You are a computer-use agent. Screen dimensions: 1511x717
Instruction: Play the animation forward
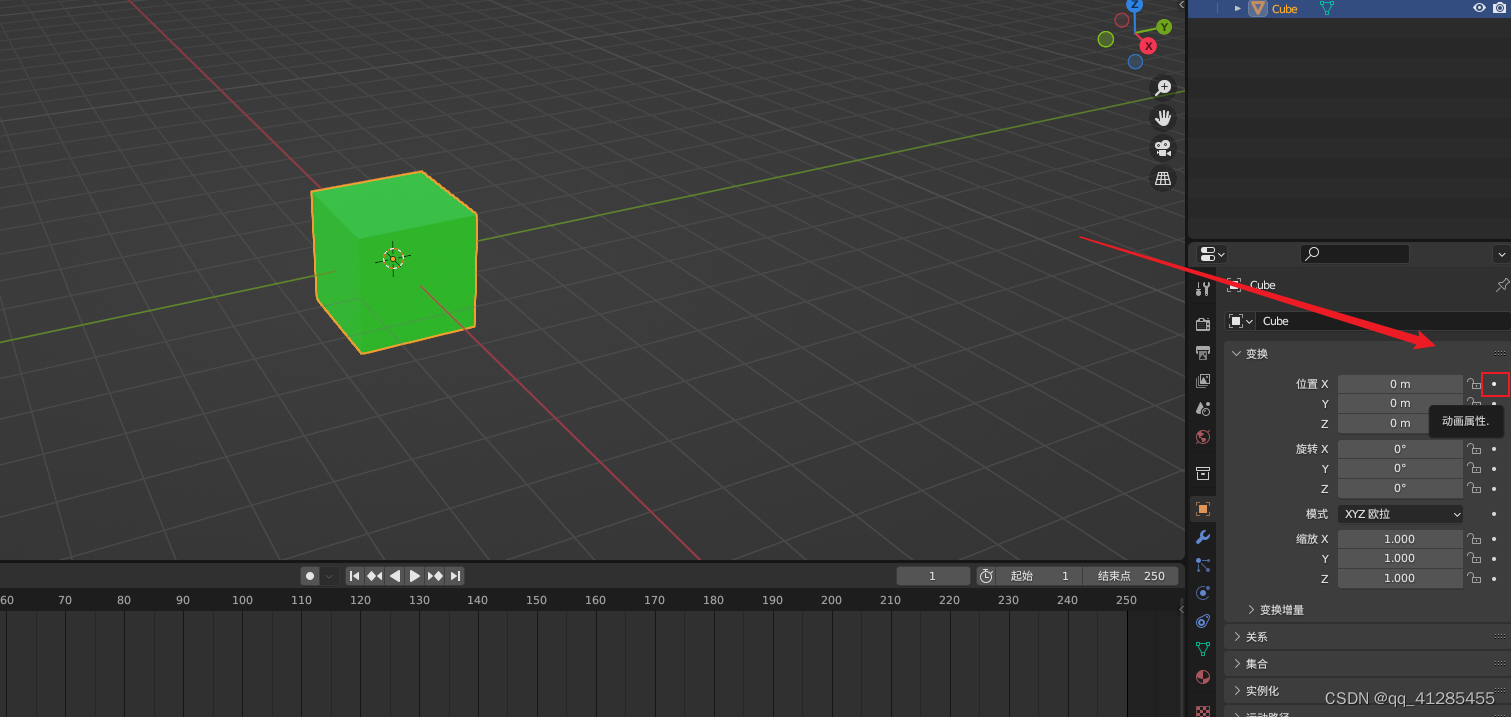(x=414, y=576)
